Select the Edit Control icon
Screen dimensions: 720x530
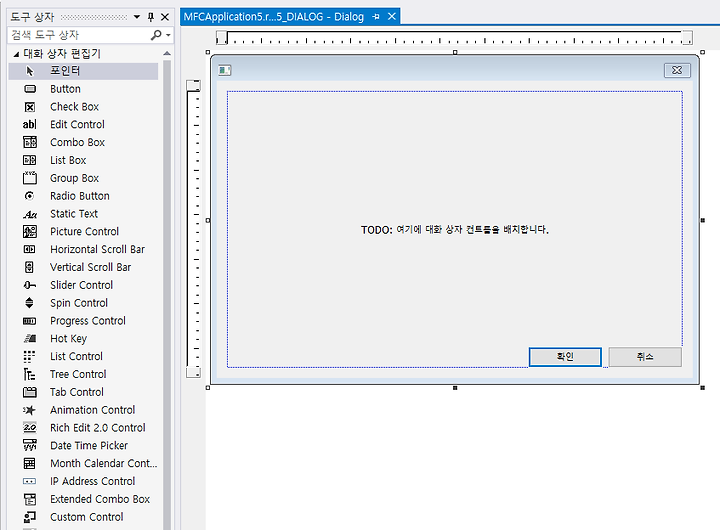(x=29, y=124)
